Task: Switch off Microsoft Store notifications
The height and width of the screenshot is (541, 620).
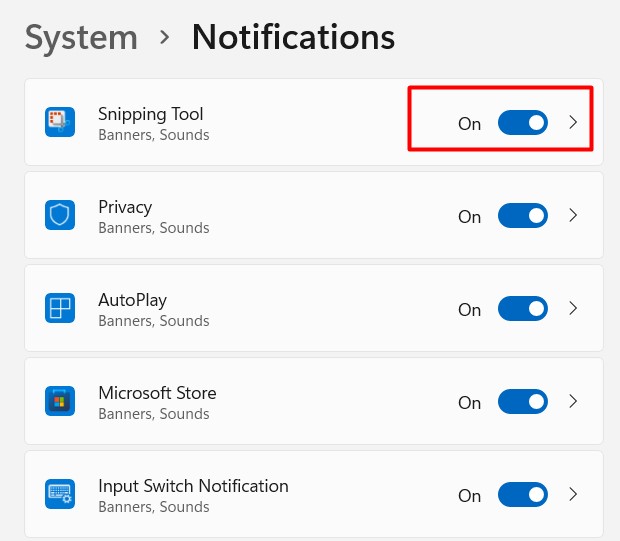Action: click(522, 402)
